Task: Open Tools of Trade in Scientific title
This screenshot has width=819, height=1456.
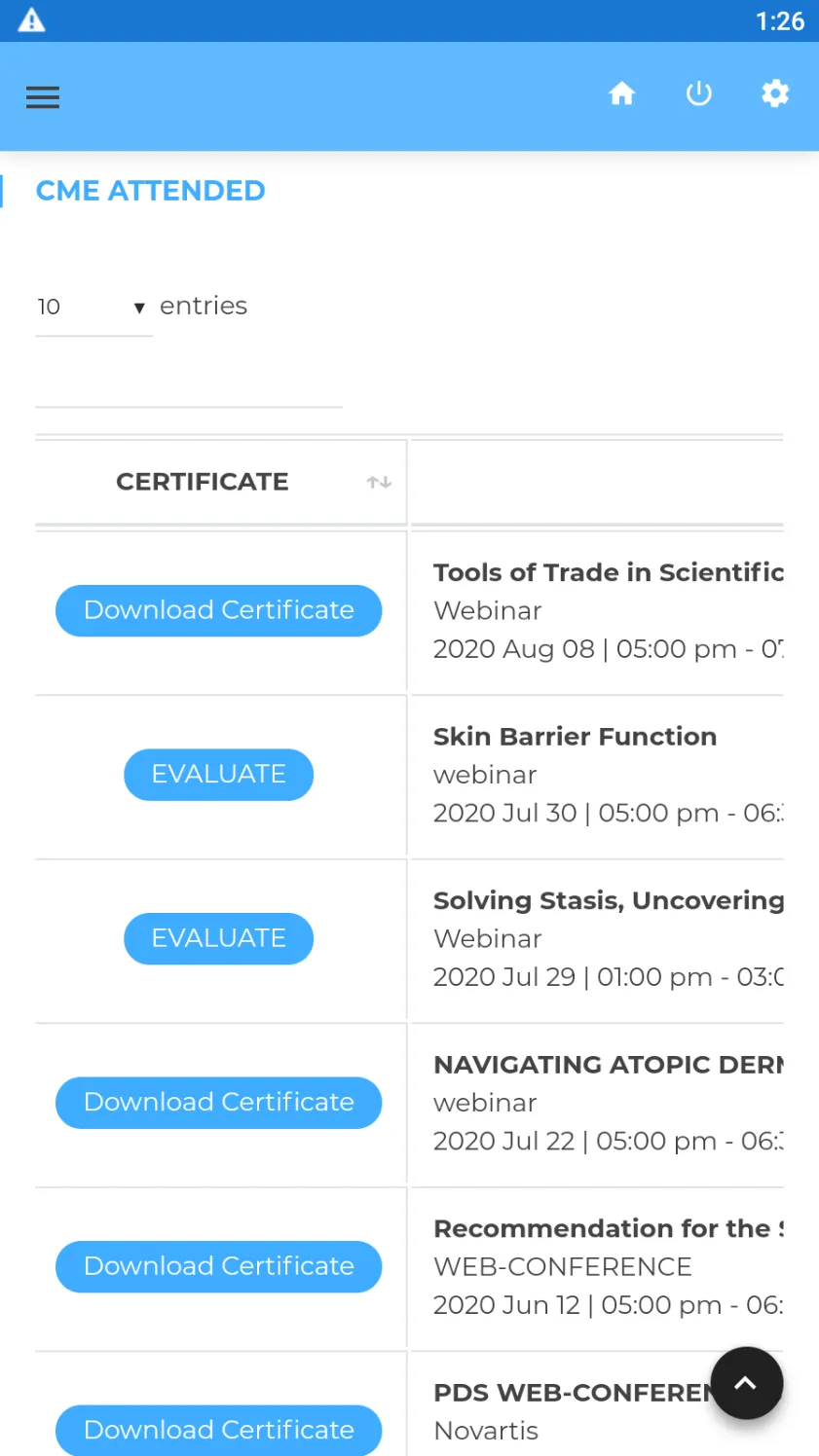Action: [608, 572]
